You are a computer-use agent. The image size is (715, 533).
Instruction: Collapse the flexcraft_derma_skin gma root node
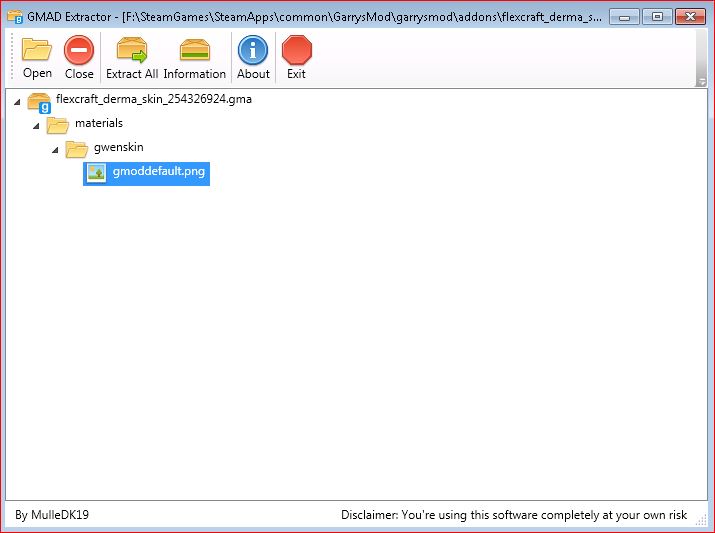pyautogui.click(x=17, y=102)
